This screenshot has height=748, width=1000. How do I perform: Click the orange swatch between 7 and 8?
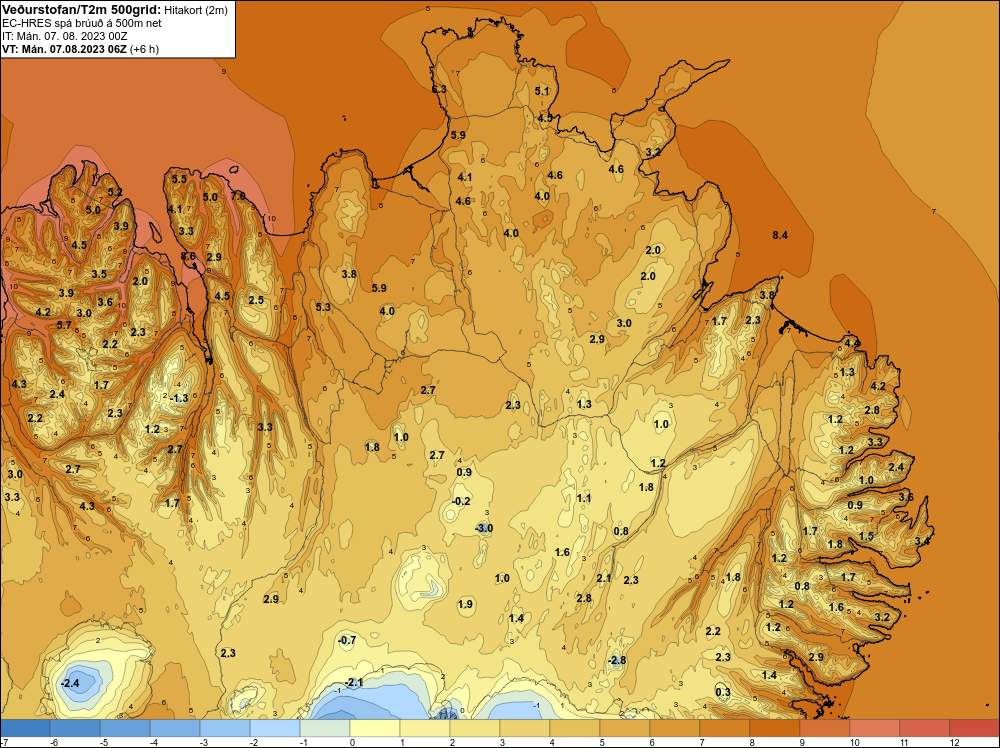coord(724,728)
